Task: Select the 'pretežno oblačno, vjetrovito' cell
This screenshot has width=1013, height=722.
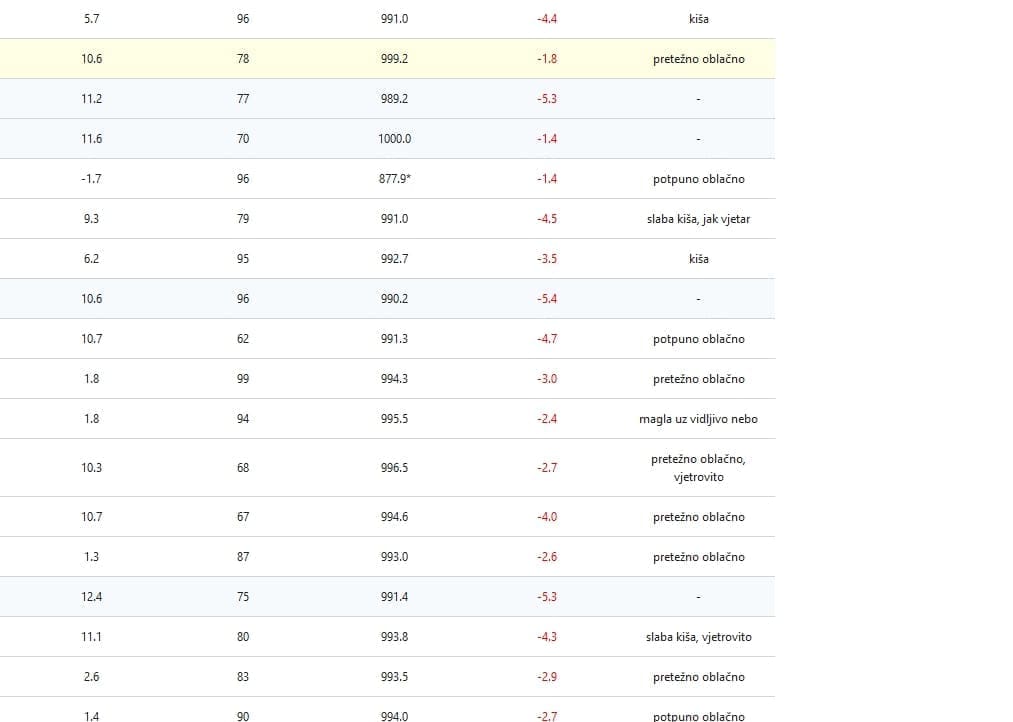Action: [x=698, y=468]
